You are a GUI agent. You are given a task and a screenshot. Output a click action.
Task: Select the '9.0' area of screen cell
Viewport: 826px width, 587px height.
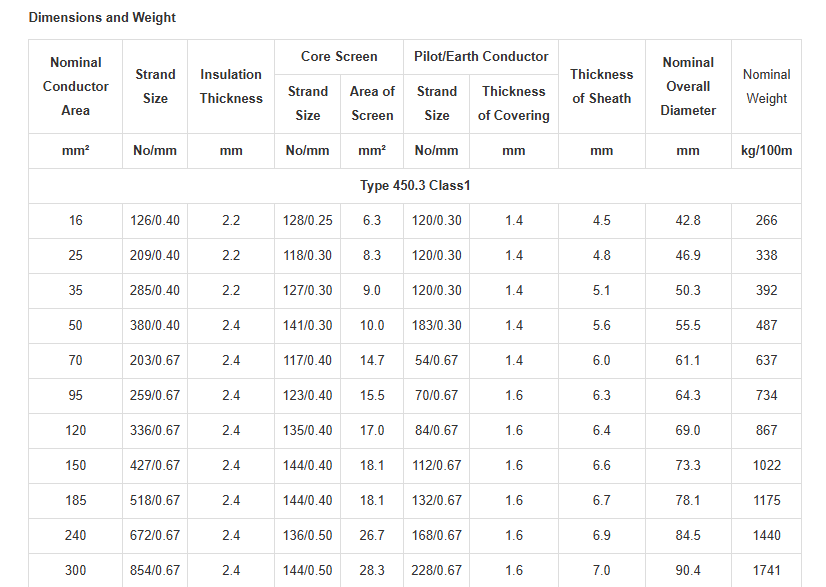tap(372, 290)
